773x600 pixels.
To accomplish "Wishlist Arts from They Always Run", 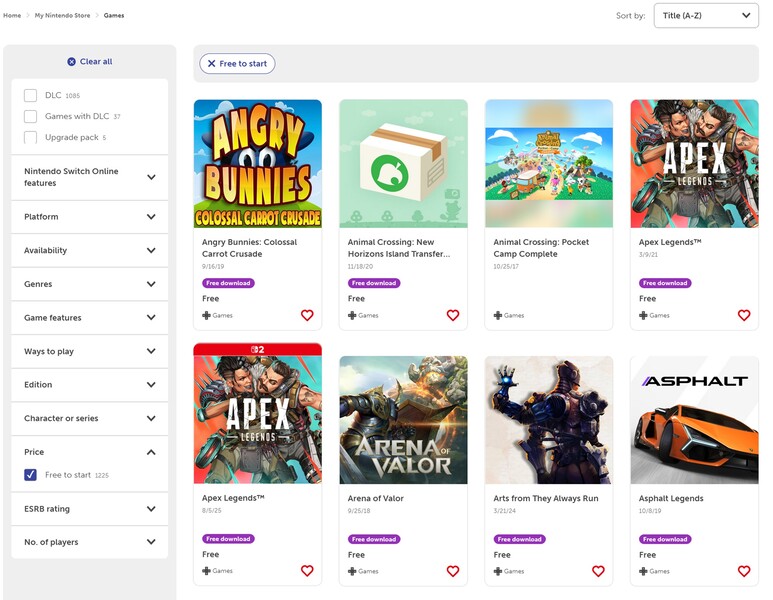I will (598, 571).
